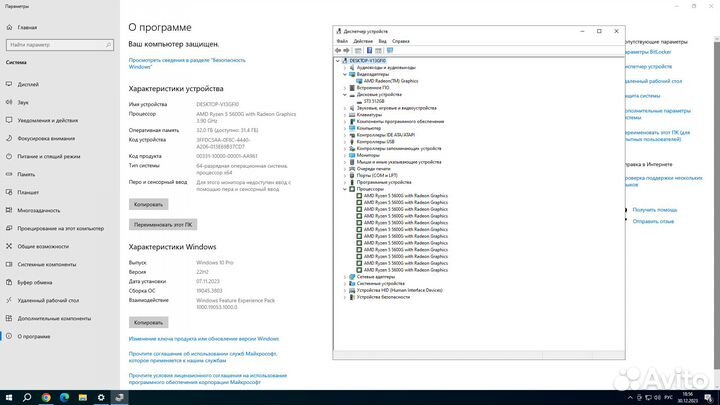Expand Встроенное ПО node
720x405 pixels.
[x=345, y=88]
